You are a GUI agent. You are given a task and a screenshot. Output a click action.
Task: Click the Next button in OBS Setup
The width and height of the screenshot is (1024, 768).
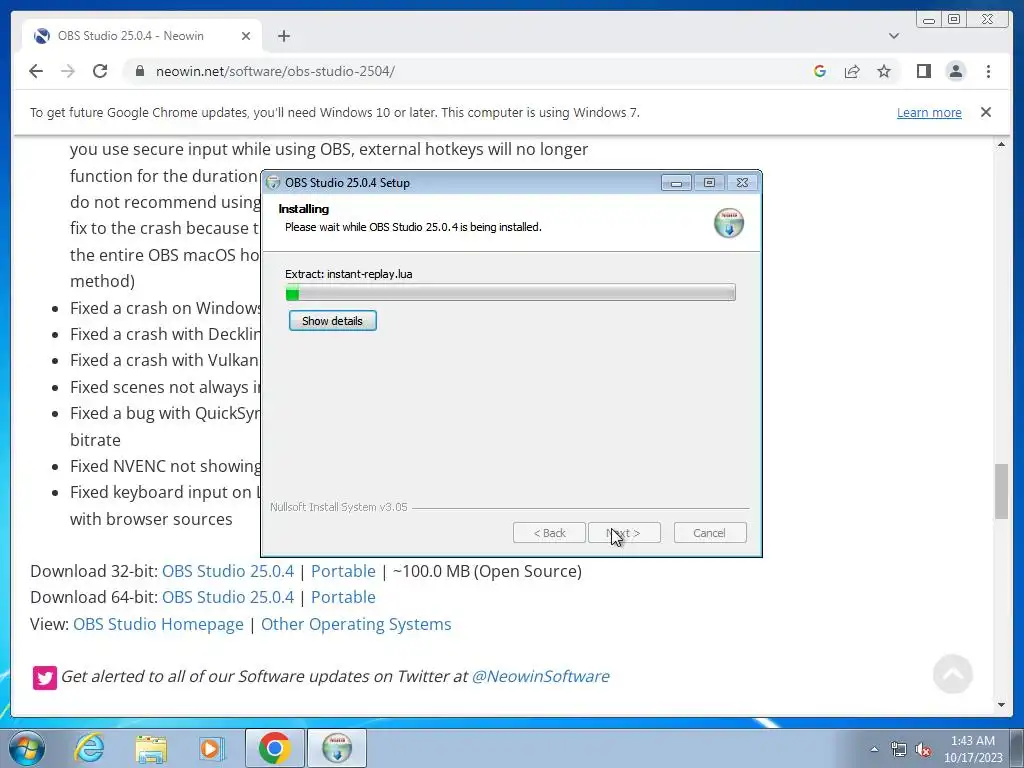(x=624, y=533)
